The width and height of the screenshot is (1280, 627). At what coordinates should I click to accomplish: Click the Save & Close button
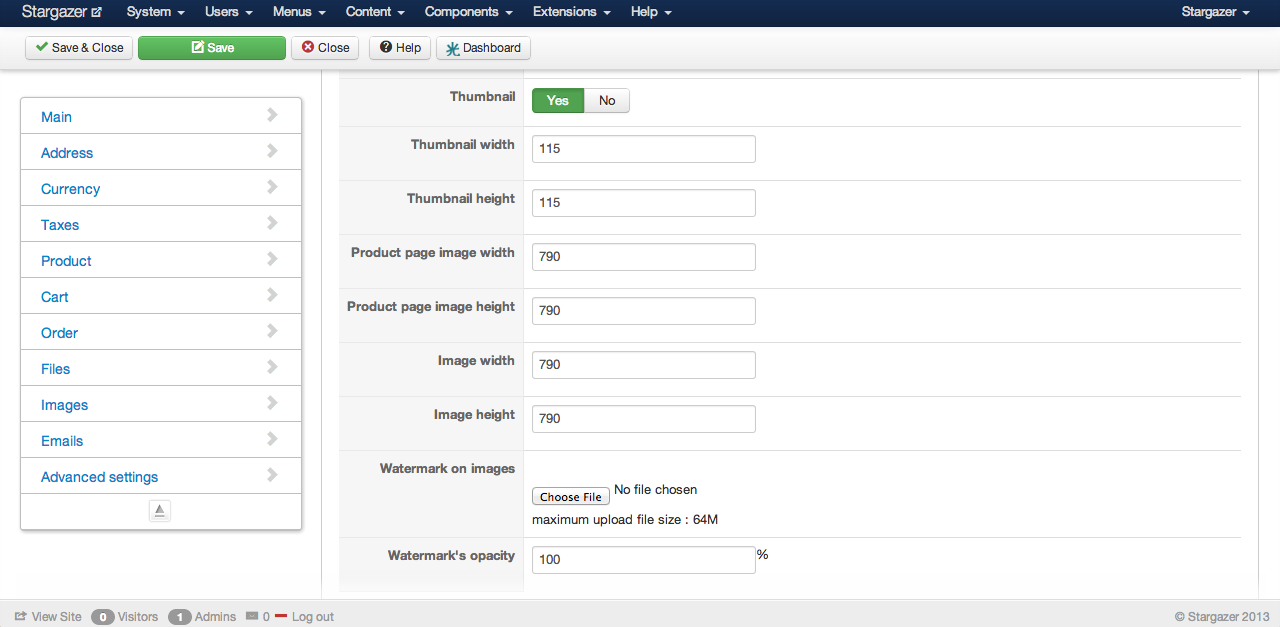pos(79,48)
